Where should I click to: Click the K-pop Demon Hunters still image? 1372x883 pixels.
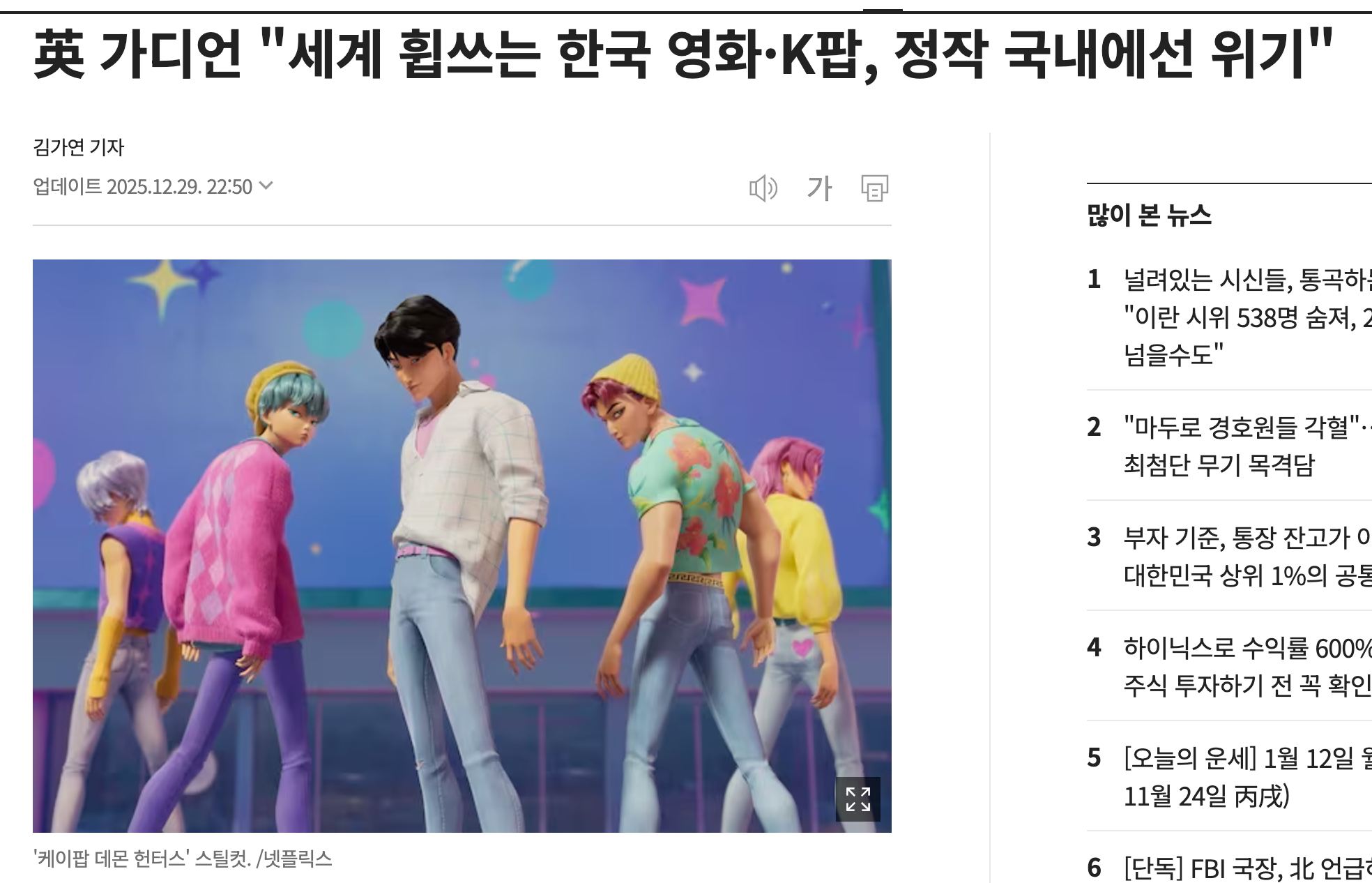[x=462, y=545]
